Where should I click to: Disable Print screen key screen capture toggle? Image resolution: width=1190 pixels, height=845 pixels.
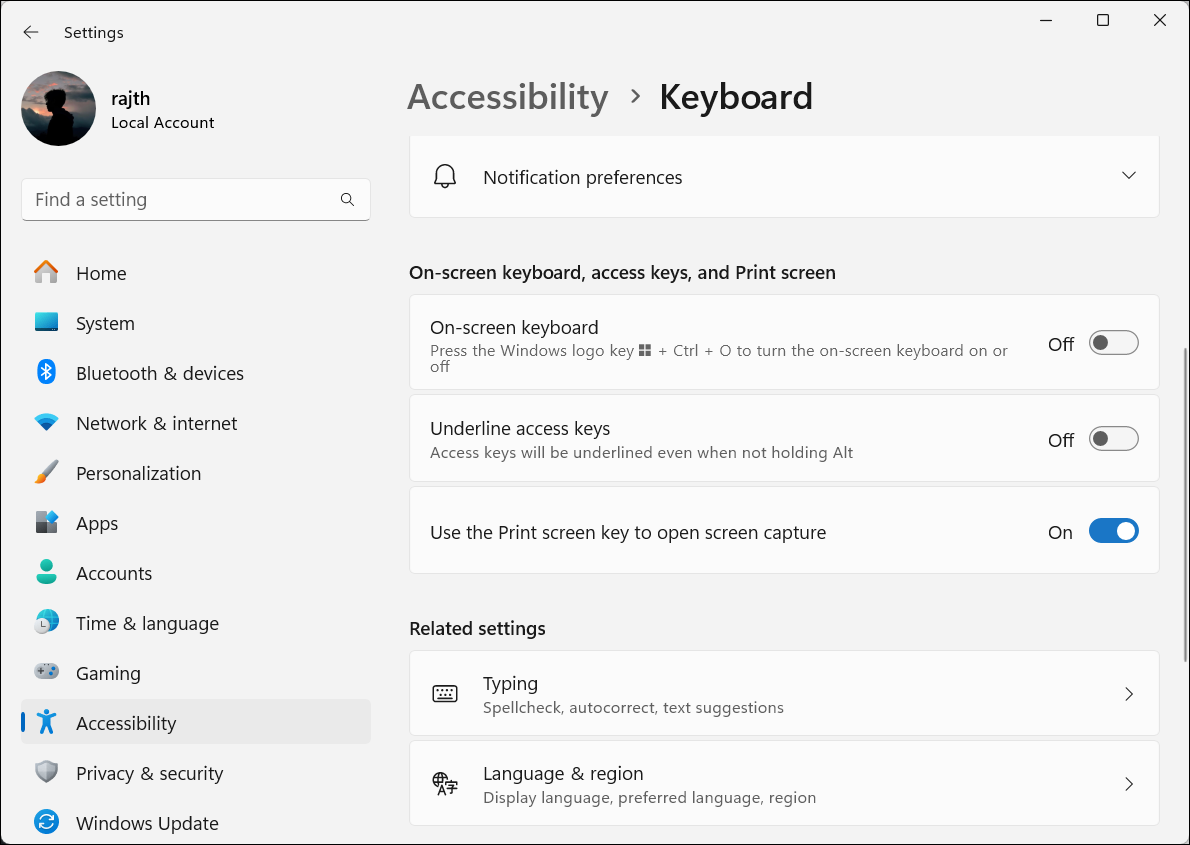[1113, 532]
